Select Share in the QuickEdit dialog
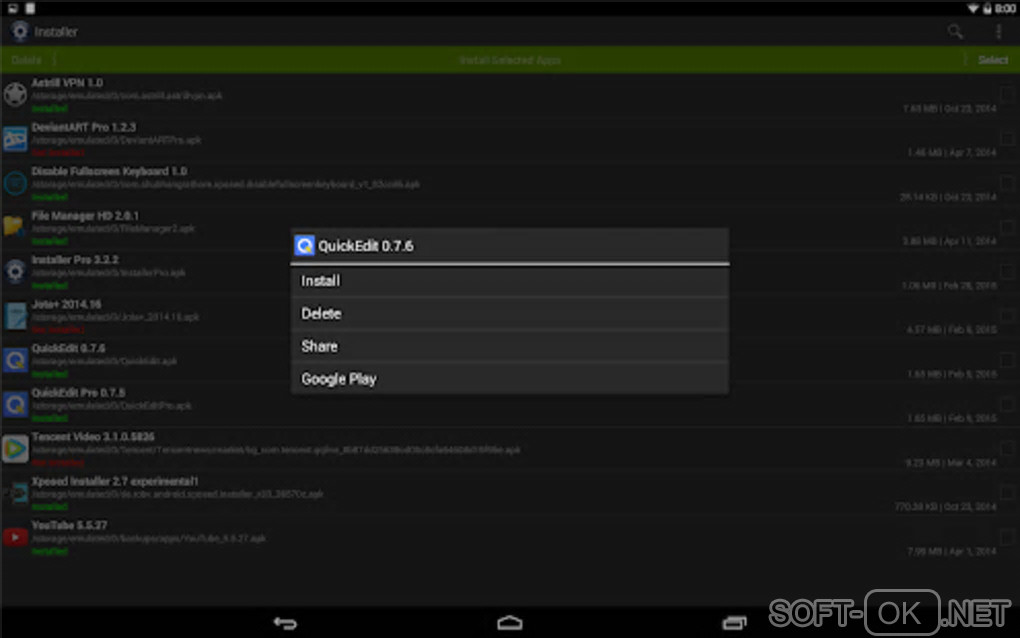 click(509, 346)
